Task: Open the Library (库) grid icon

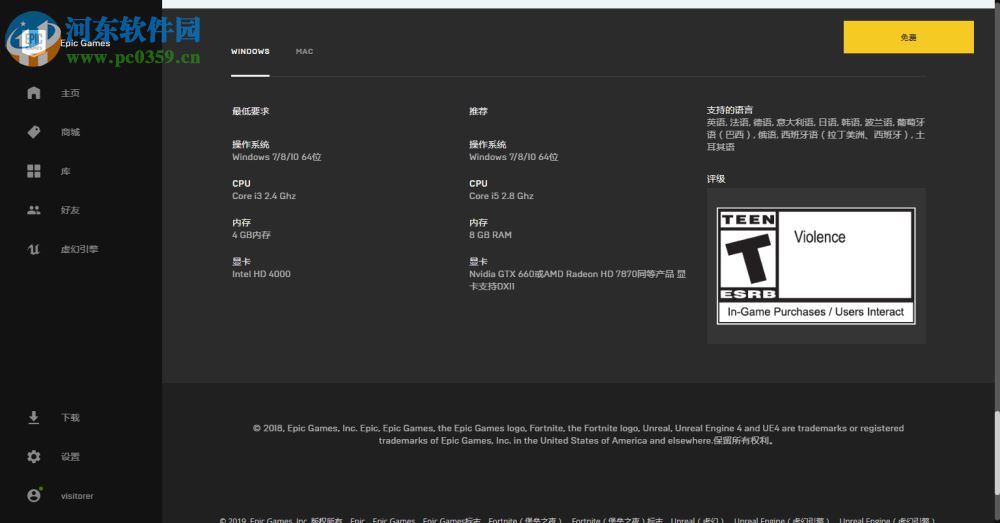Action: (x=34, y=171)
